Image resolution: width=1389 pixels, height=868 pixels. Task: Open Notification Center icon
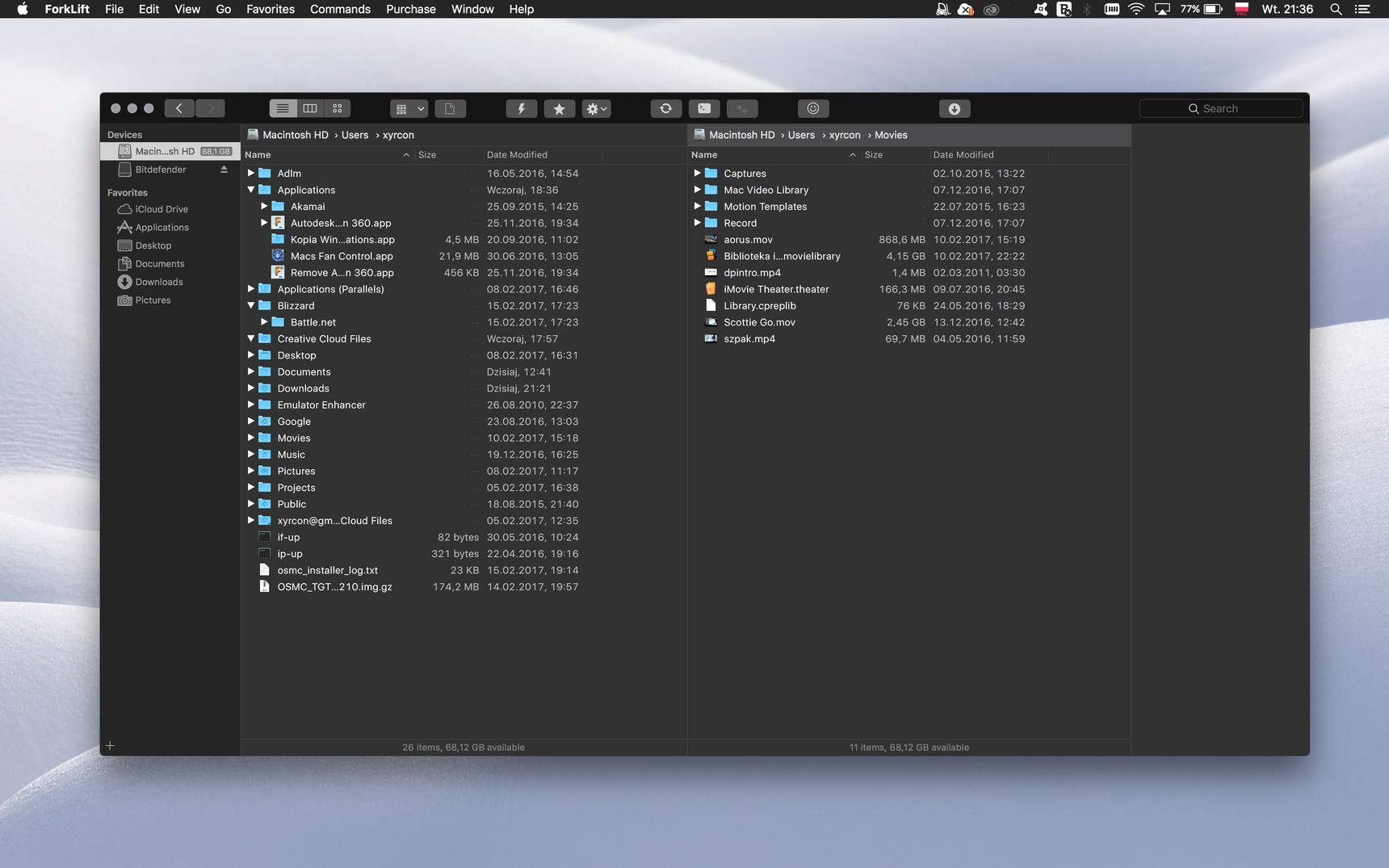[1362, 9]
